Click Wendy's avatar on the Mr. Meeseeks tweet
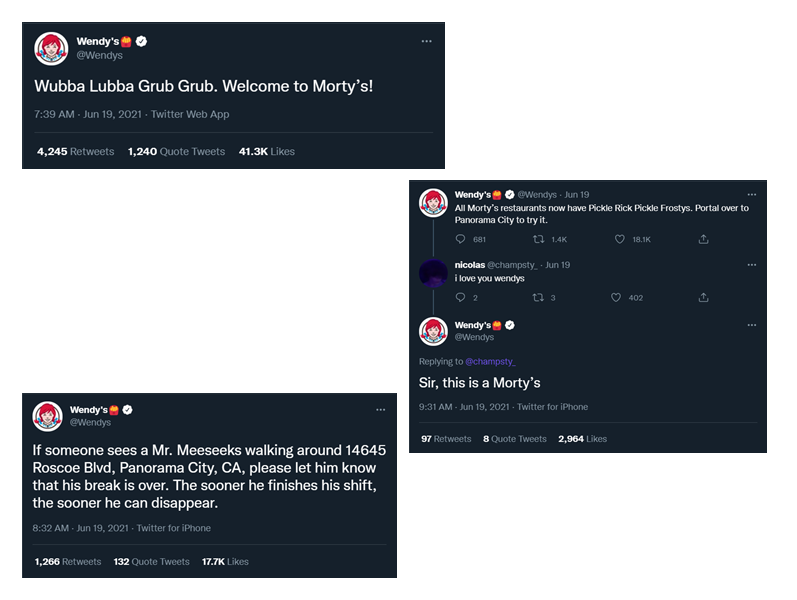The image size is (797, 600). [48, 416]
